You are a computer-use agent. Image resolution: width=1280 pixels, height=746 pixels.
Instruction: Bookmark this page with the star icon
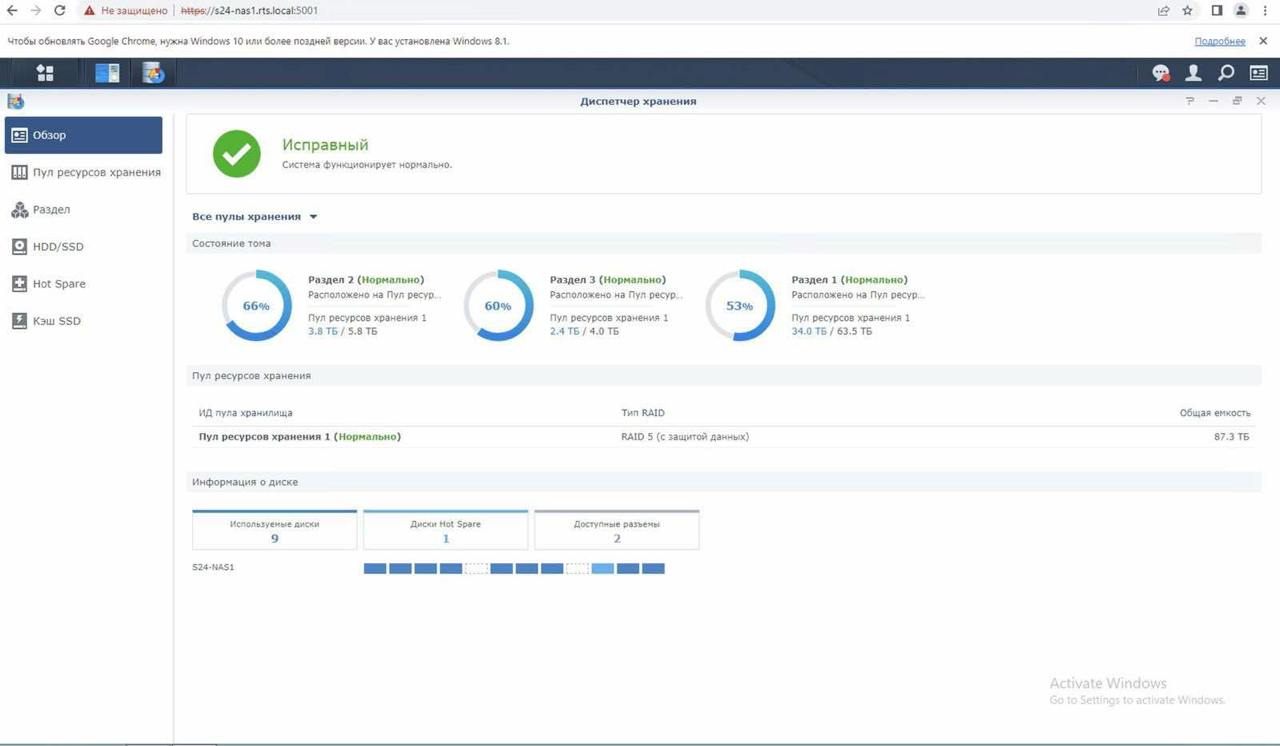[1188, 11]
